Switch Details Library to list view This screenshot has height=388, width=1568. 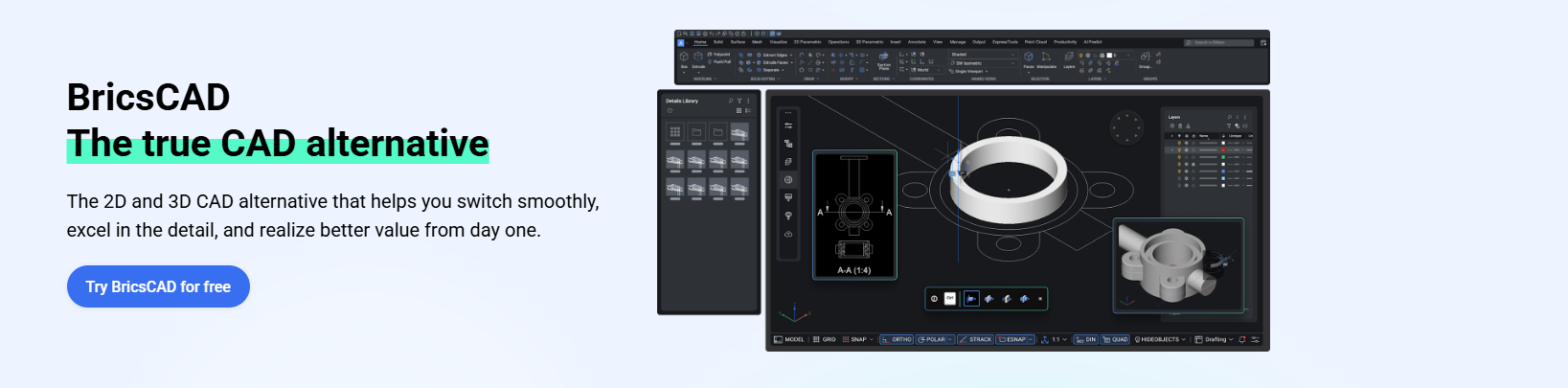point(748,110)
